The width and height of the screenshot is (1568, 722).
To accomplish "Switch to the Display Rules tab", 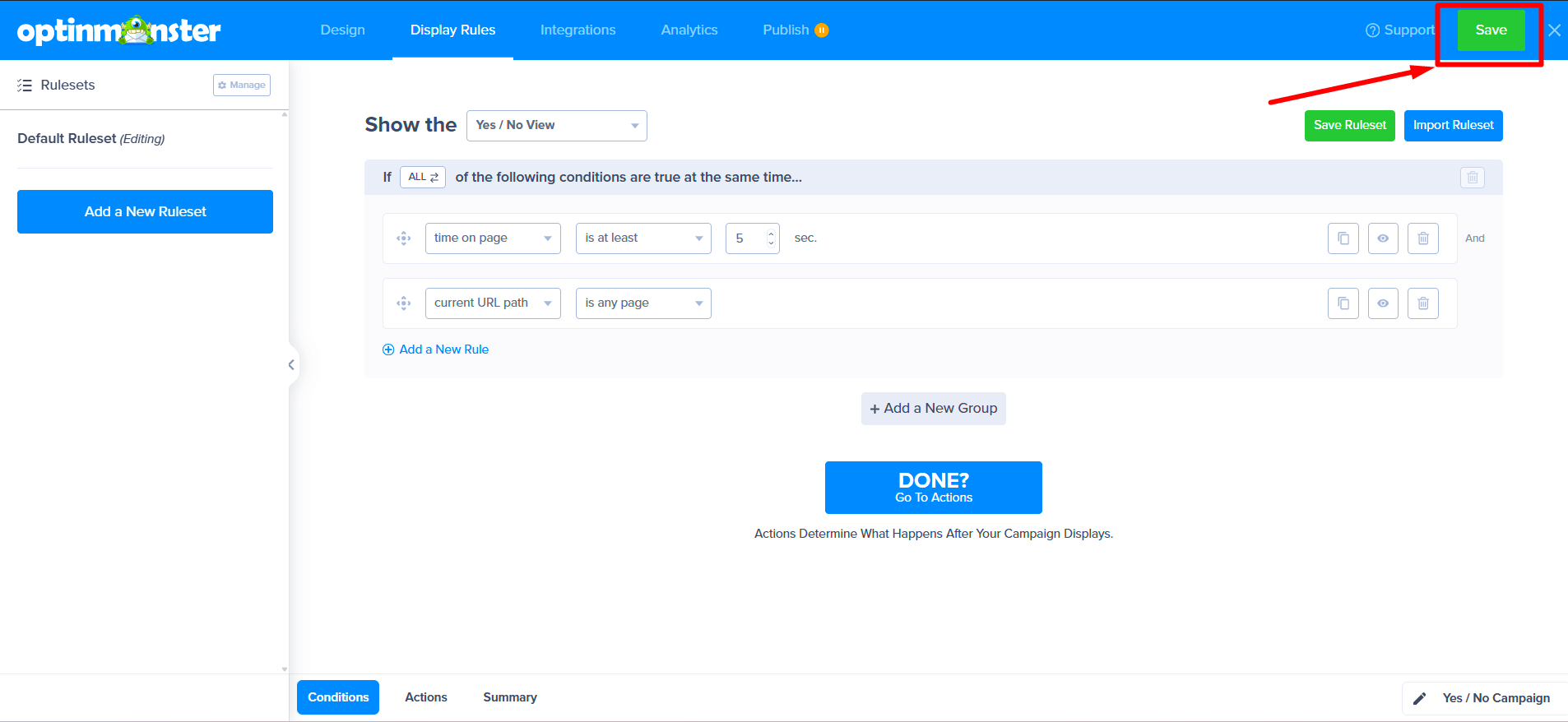I will pyautogui.click(x=452, y=30).
